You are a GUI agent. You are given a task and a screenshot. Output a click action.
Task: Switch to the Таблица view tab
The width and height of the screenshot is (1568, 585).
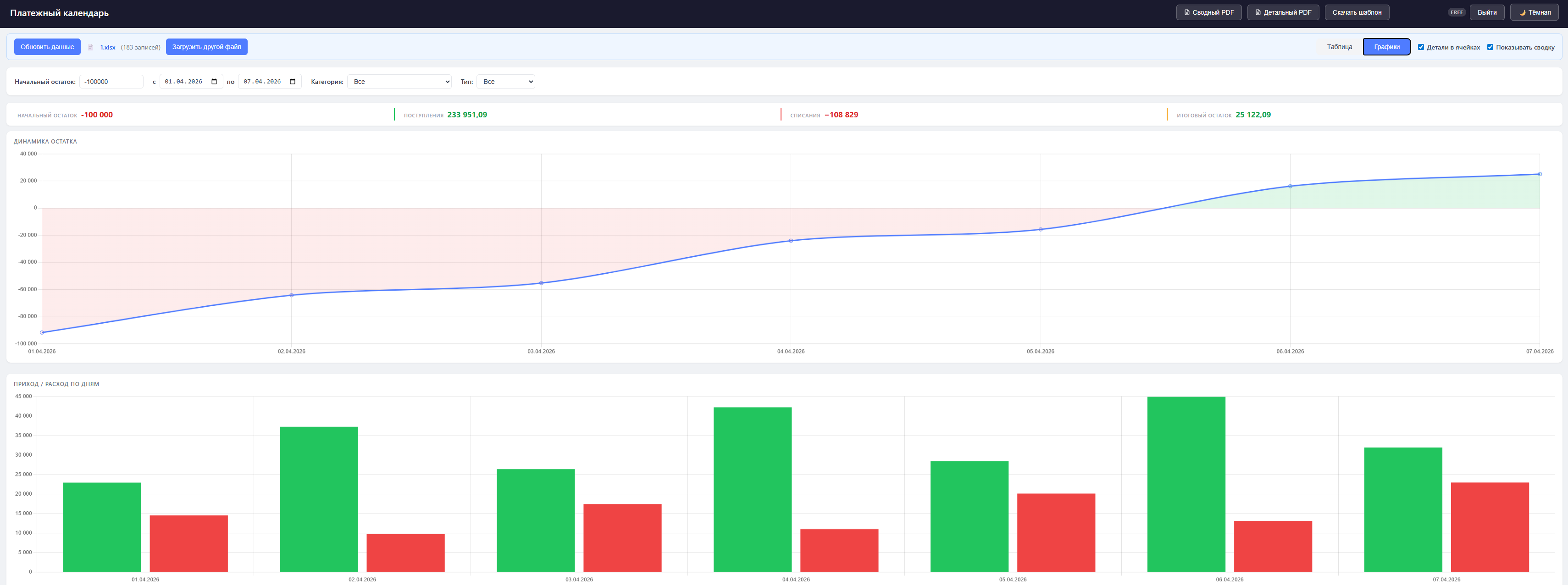(1339, 47)
